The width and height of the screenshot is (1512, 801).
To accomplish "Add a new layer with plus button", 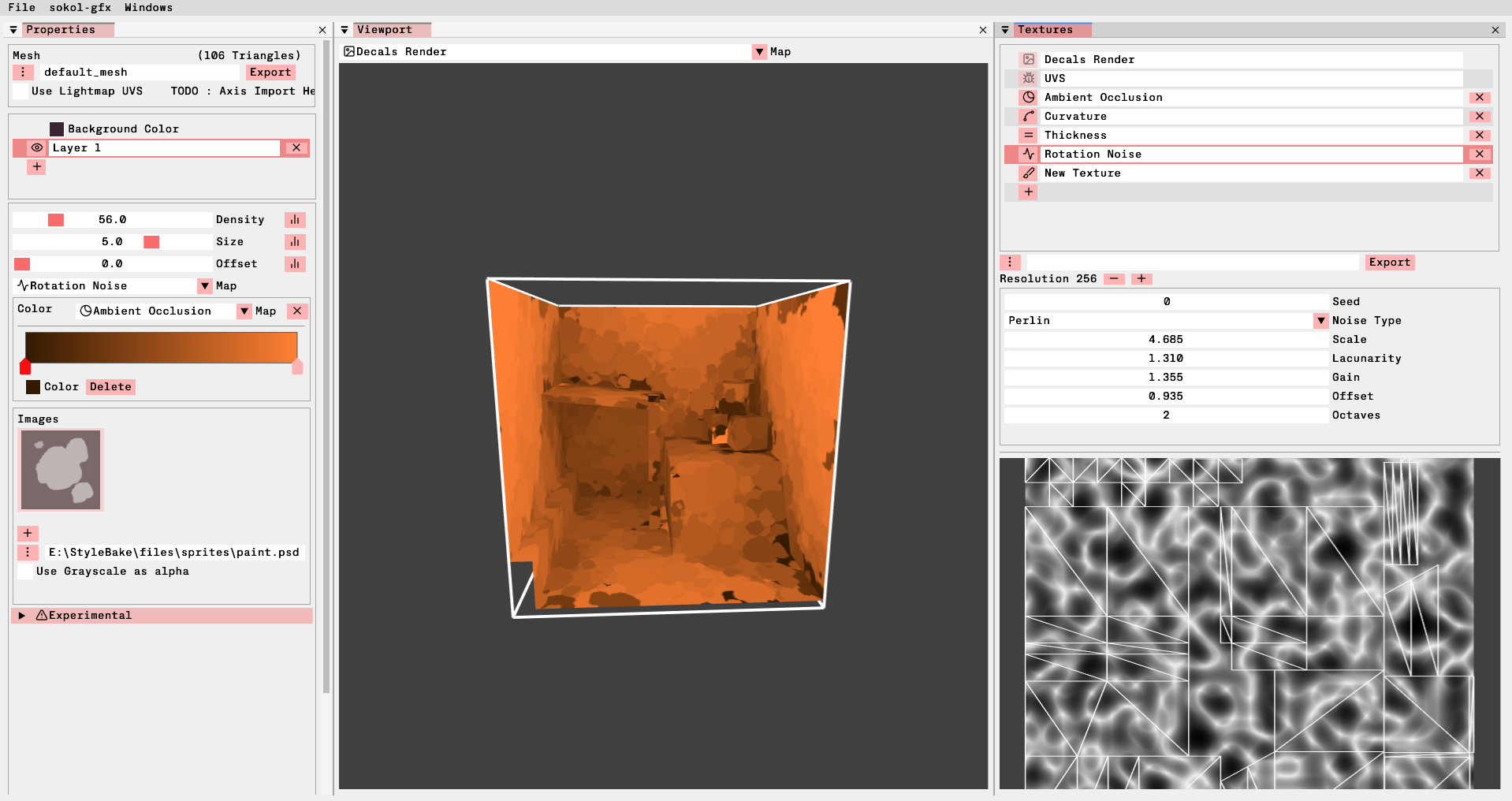I will tap(36, 166).
